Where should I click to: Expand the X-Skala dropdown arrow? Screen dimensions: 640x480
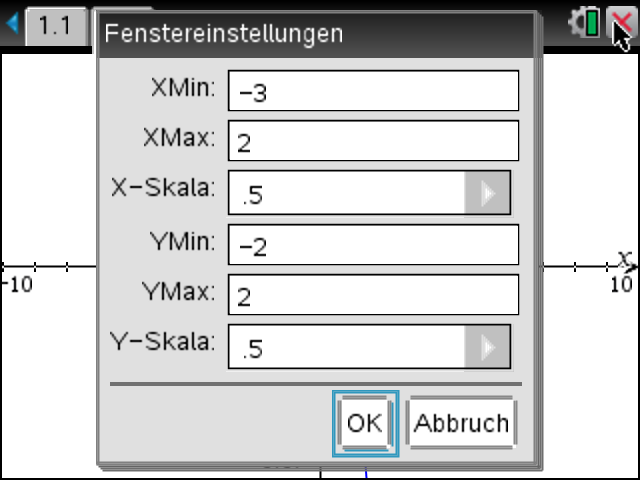(x=488, y=194)
